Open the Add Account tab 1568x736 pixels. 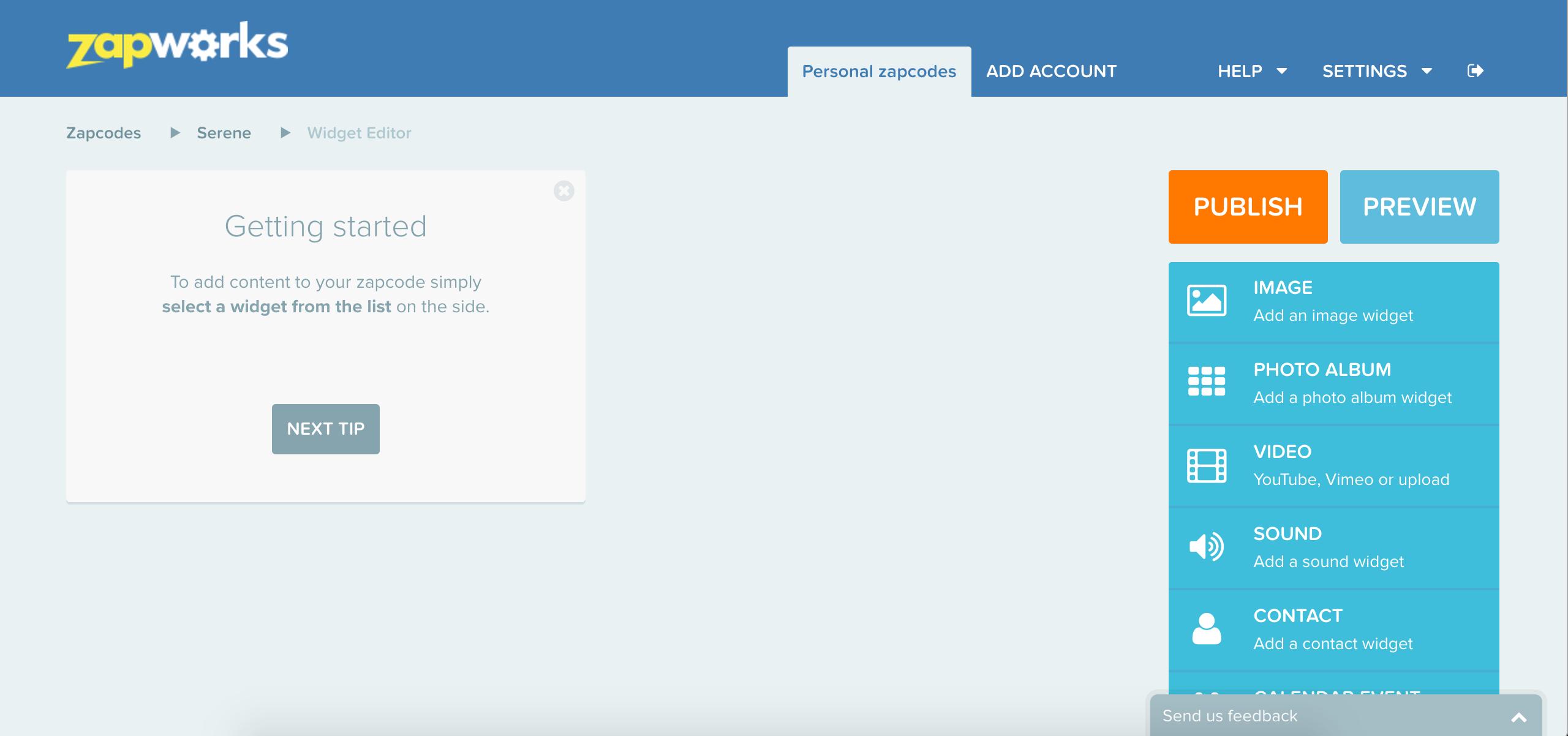(x=1051, y=72)
